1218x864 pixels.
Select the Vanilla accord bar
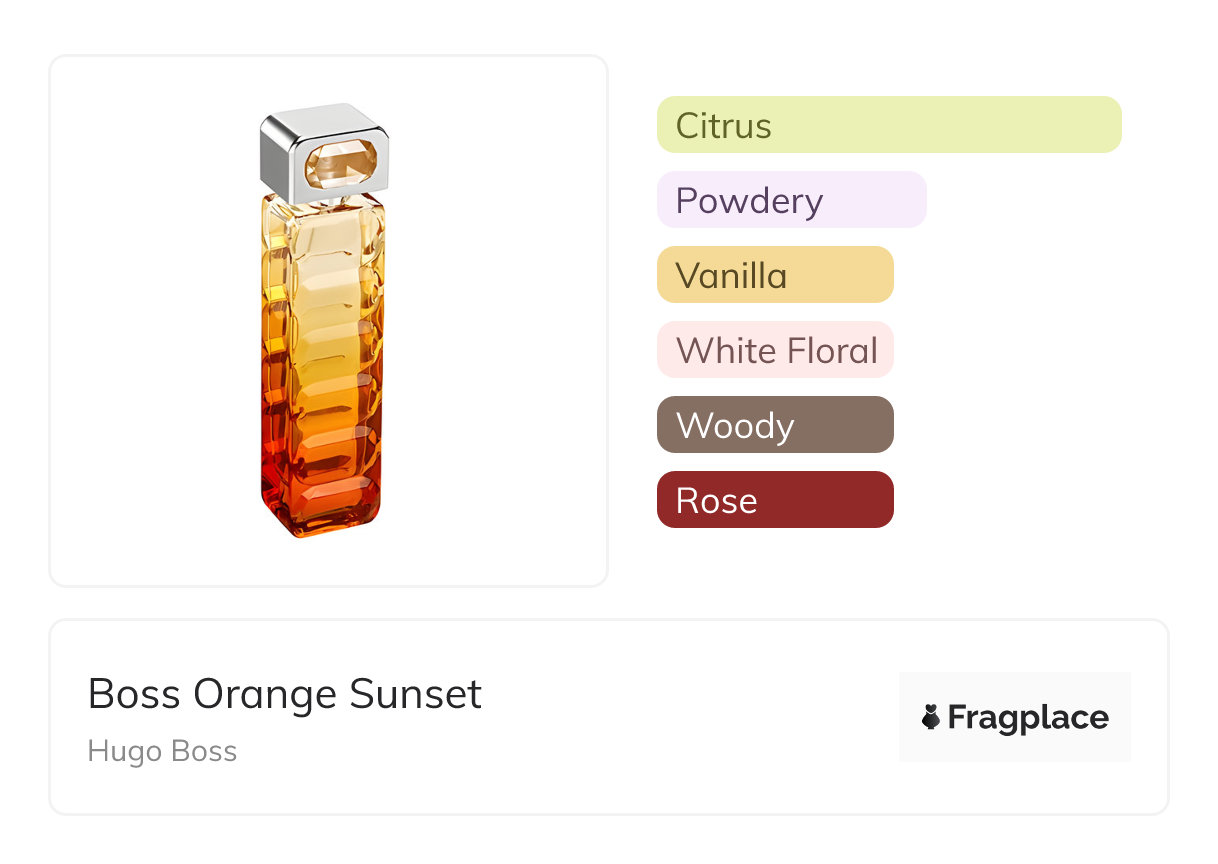coord(774,275)
